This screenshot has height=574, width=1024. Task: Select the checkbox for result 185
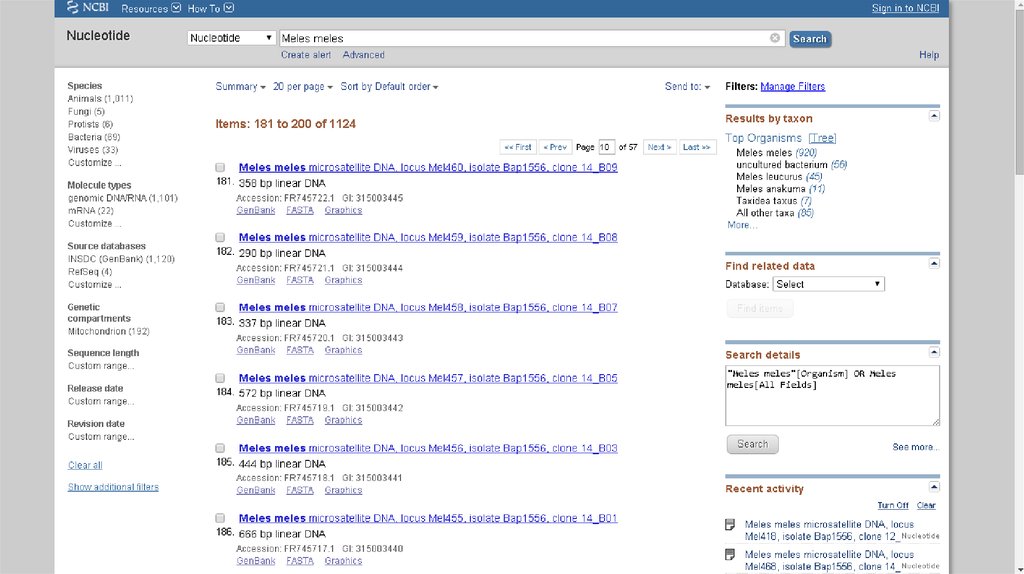pos(220,448)
